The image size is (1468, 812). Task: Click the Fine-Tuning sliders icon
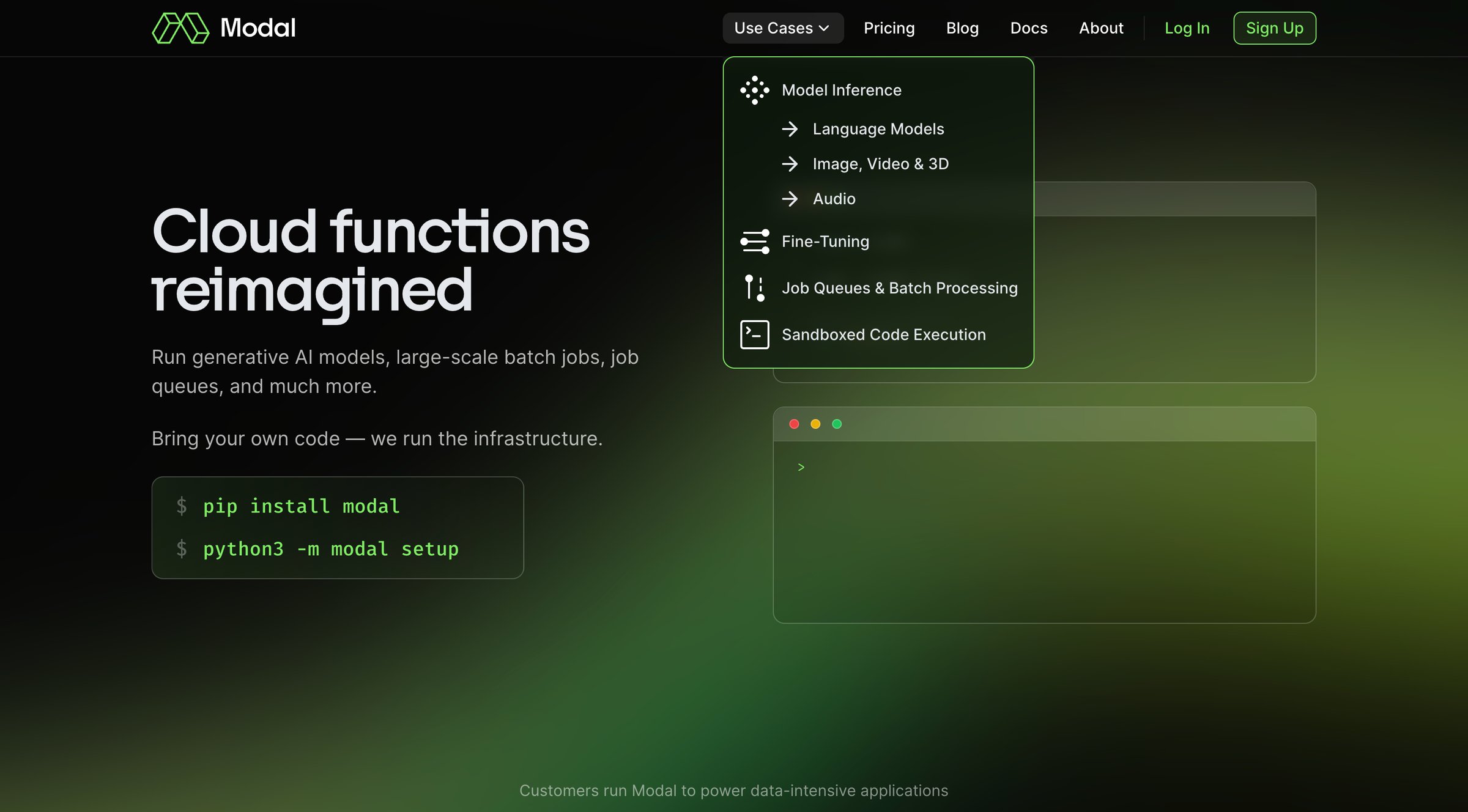point(754,242)
